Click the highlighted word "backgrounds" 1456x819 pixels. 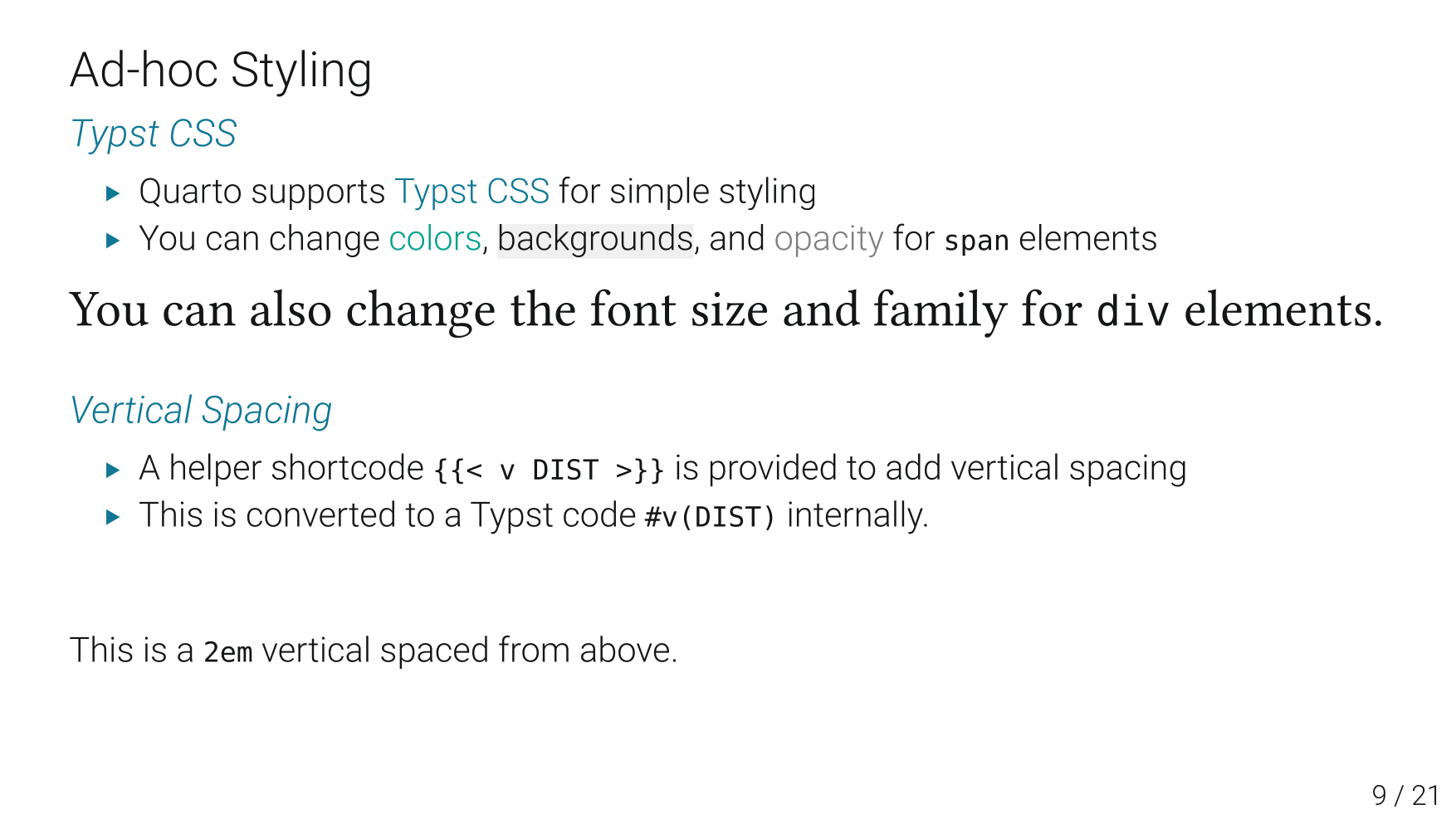pos(594,239)
